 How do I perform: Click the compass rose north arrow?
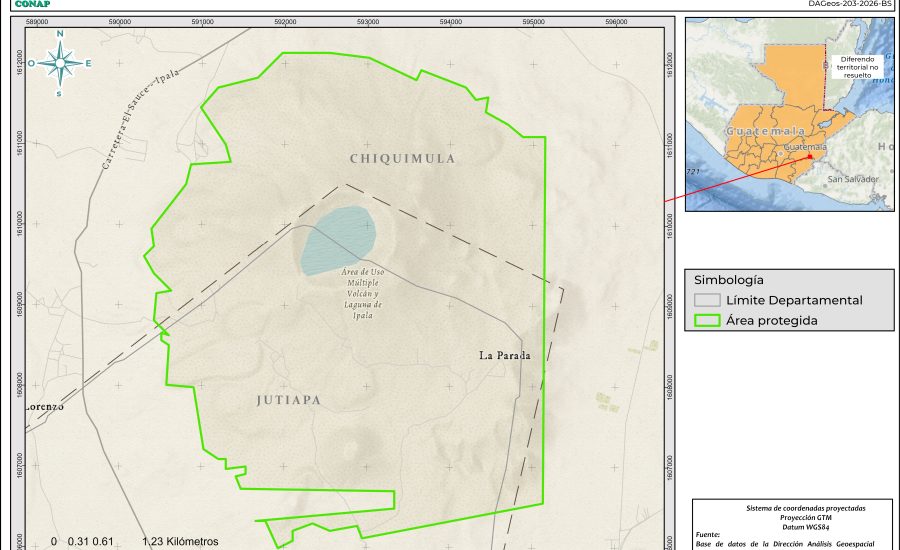click(x=60, y=62)
